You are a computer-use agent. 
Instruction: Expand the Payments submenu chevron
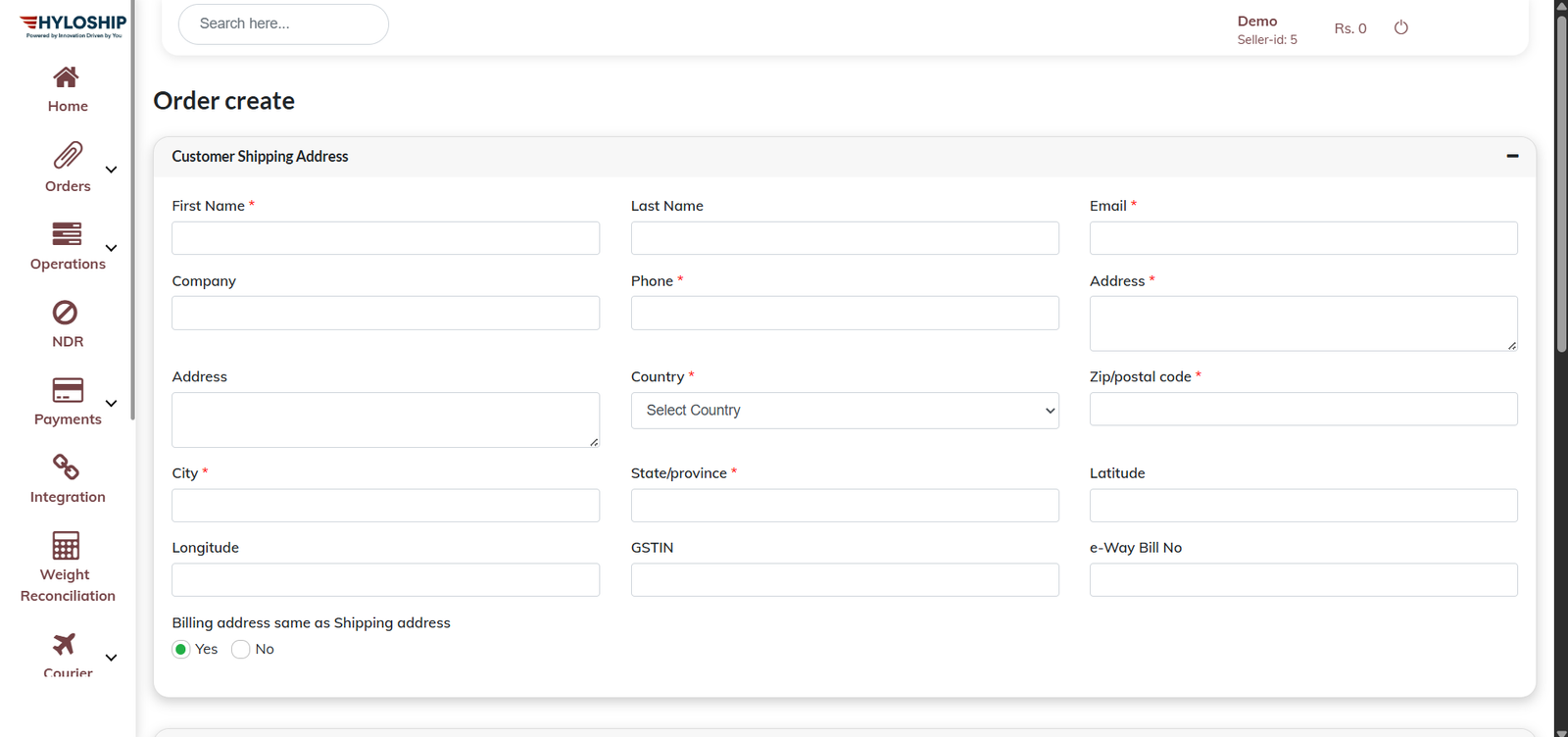point(112,404)
